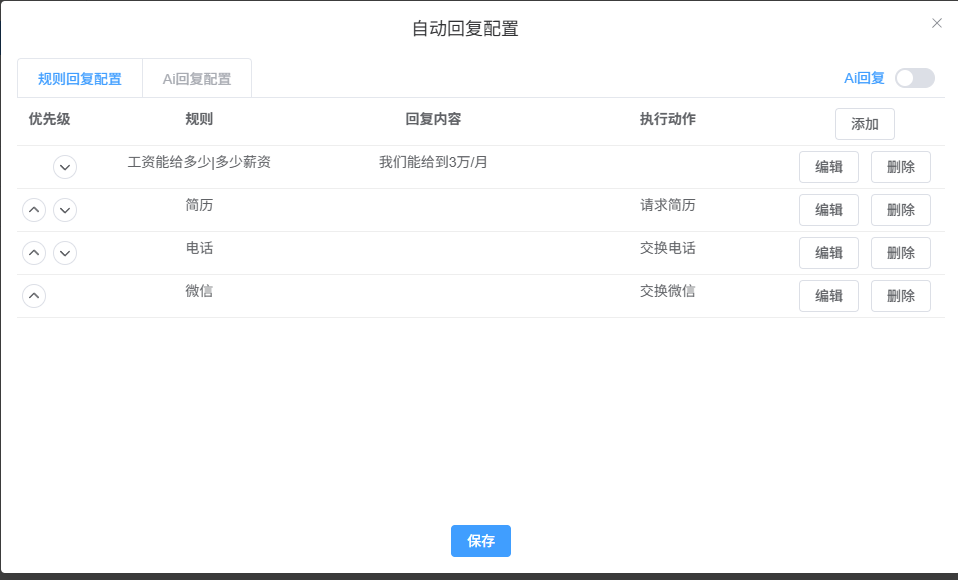Move the 简历 rule down in priority
This screenshot has width=958, height=580.
coord(65,210)
